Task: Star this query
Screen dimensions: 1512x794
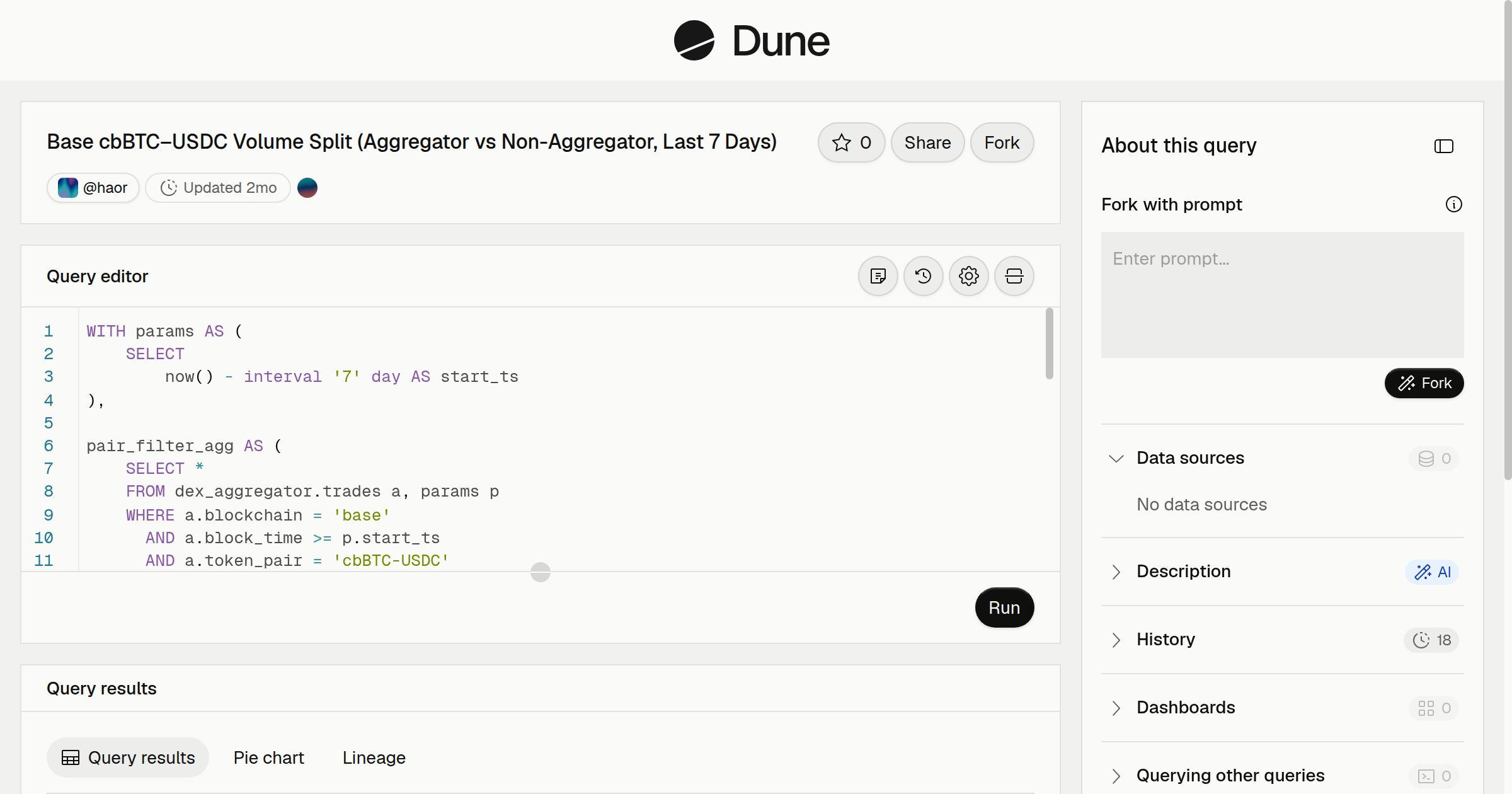Action: (851, 142)
